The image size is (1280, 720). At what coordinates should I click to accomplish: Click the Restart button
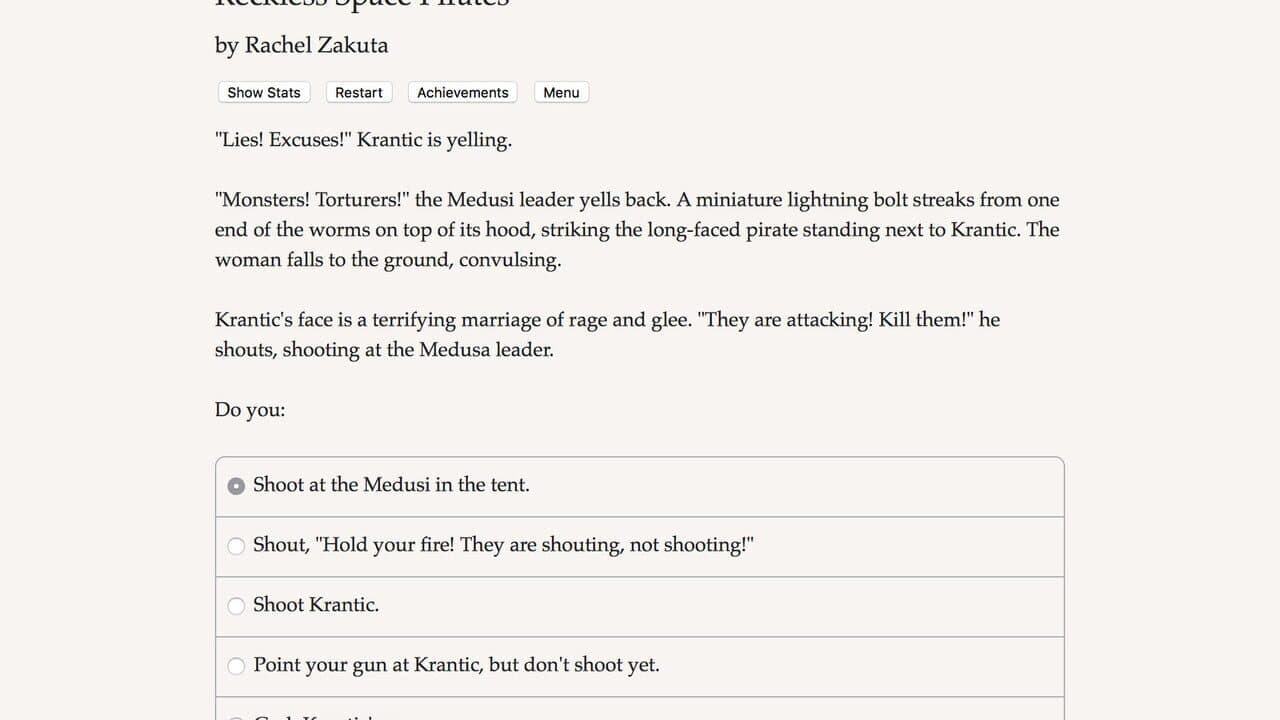[x=359, y=92]
